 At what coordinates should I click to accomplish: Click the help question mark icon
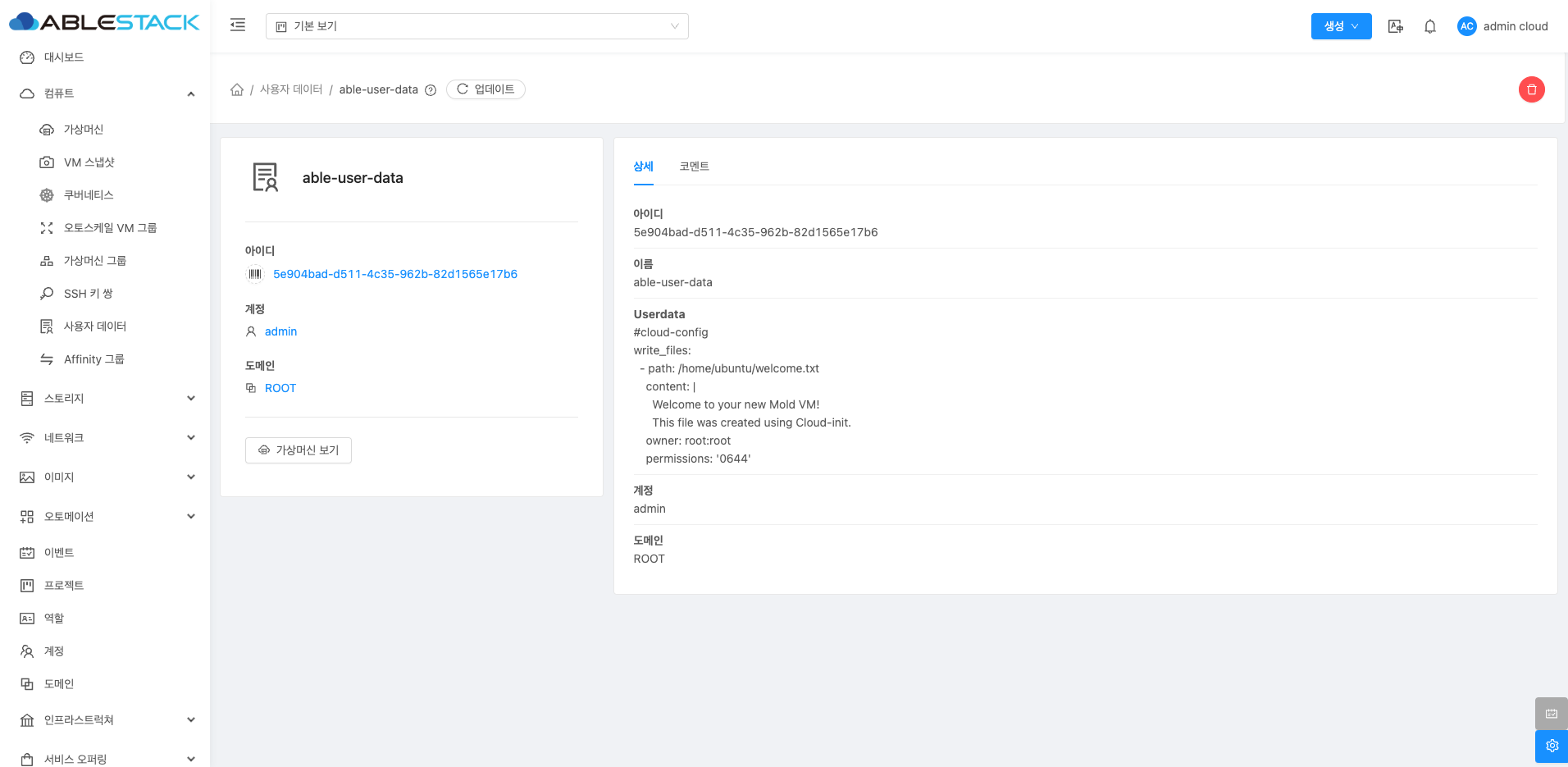click(x=431, y=90)
